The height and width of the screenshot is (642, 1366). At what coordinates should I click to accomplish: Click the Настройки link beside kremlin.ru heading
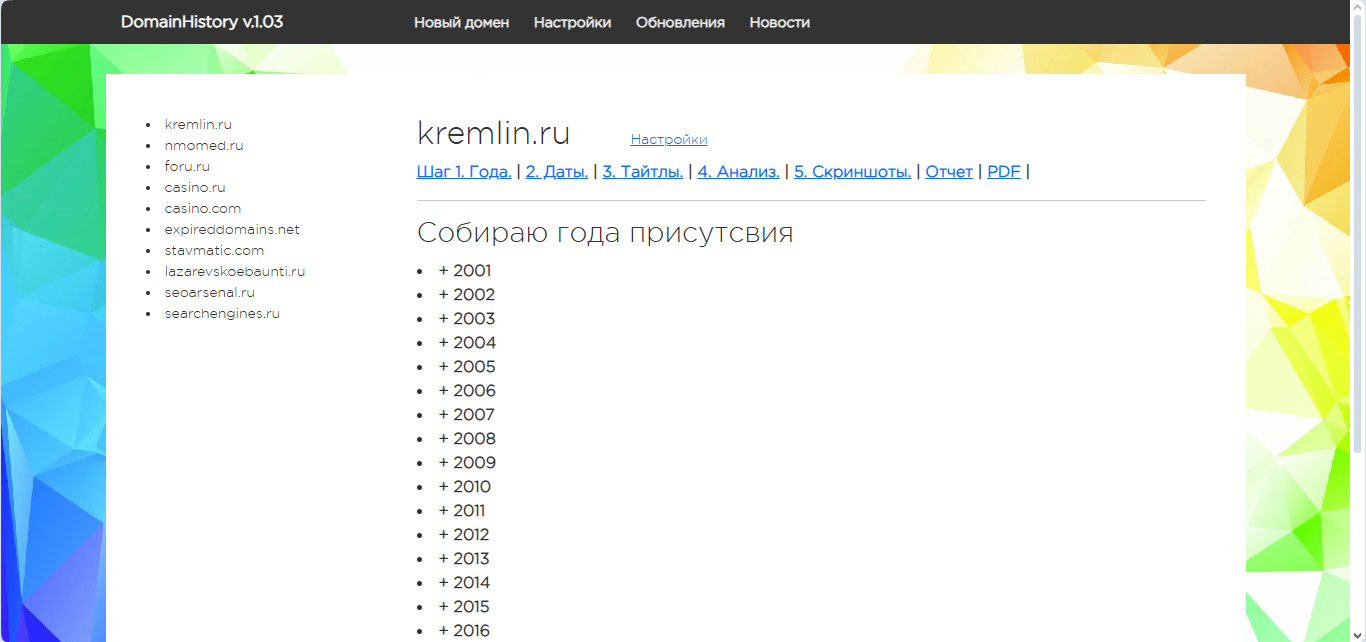[x=668, y=140]
